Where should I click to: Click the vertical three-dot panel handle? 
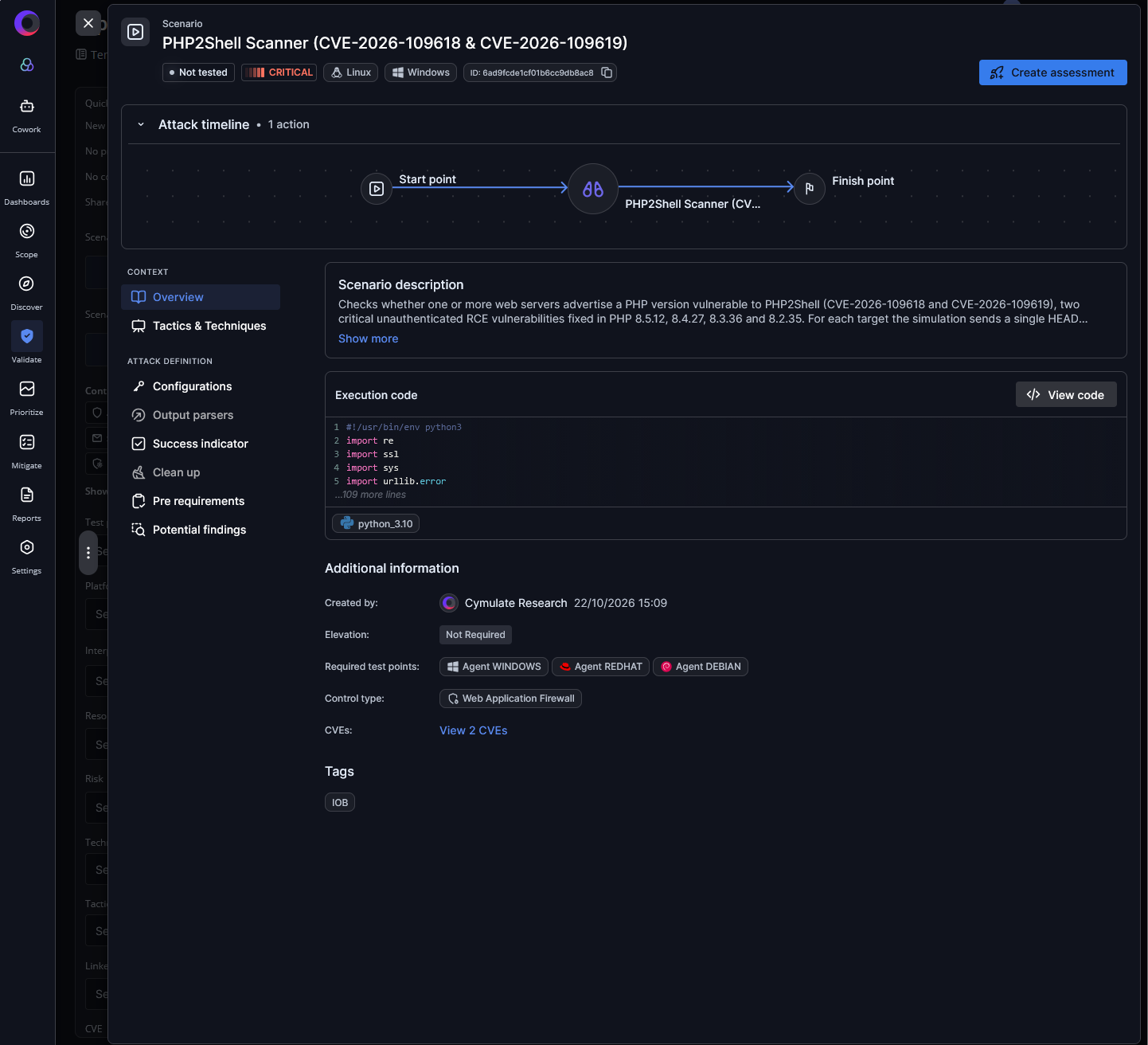point(88,552)
